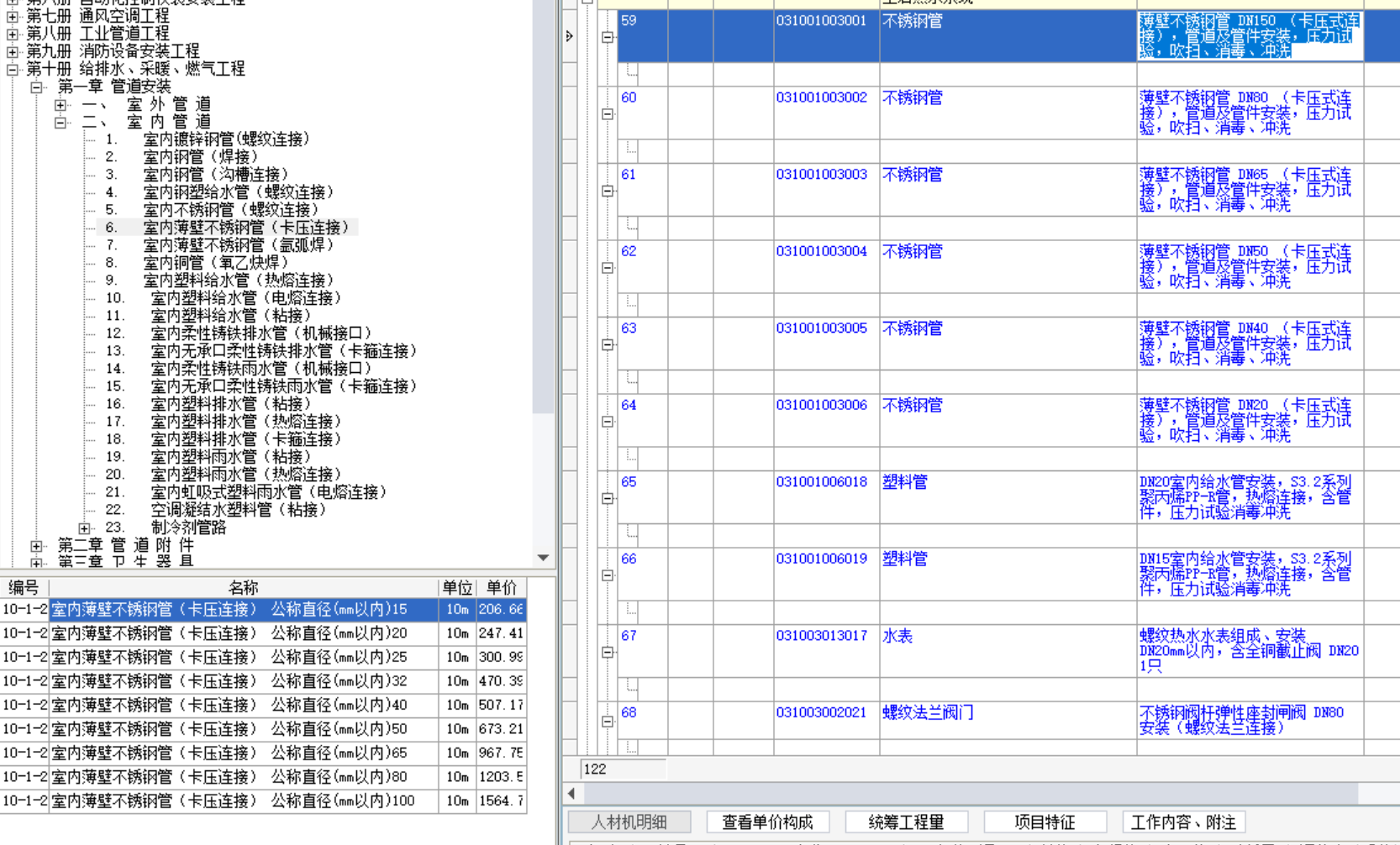Select 3. 室内钢管(沟槽连接)
The image size is (1400, 845).
click(x=197, y=175)
